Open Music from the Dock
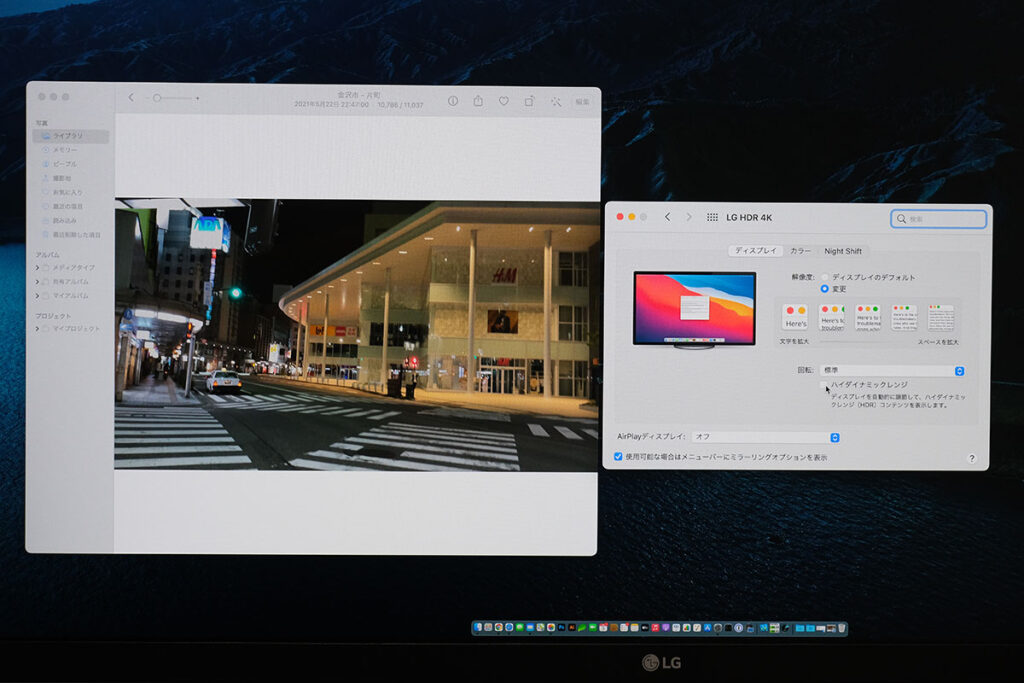1024x683 pixels. click(656, 628)
